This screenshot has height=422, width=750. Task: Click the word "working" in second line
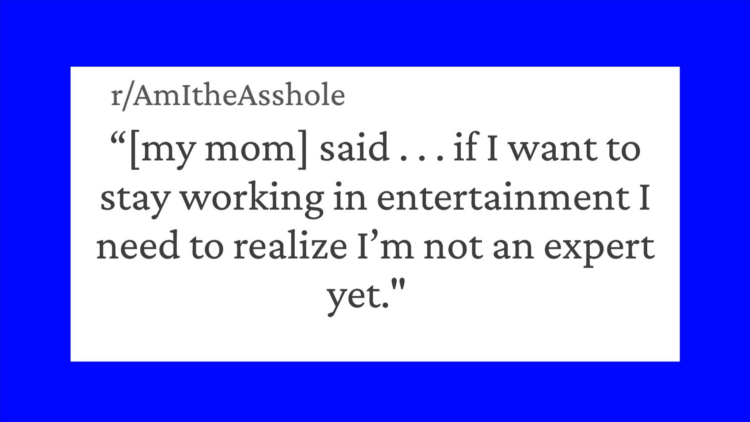tap(252, 199)
